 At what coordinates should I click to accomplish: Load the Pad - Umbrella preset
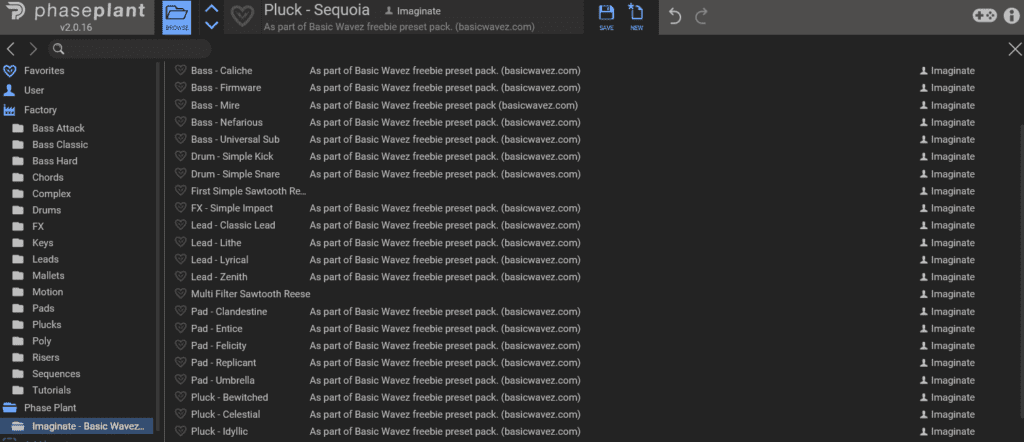(223, 380)
